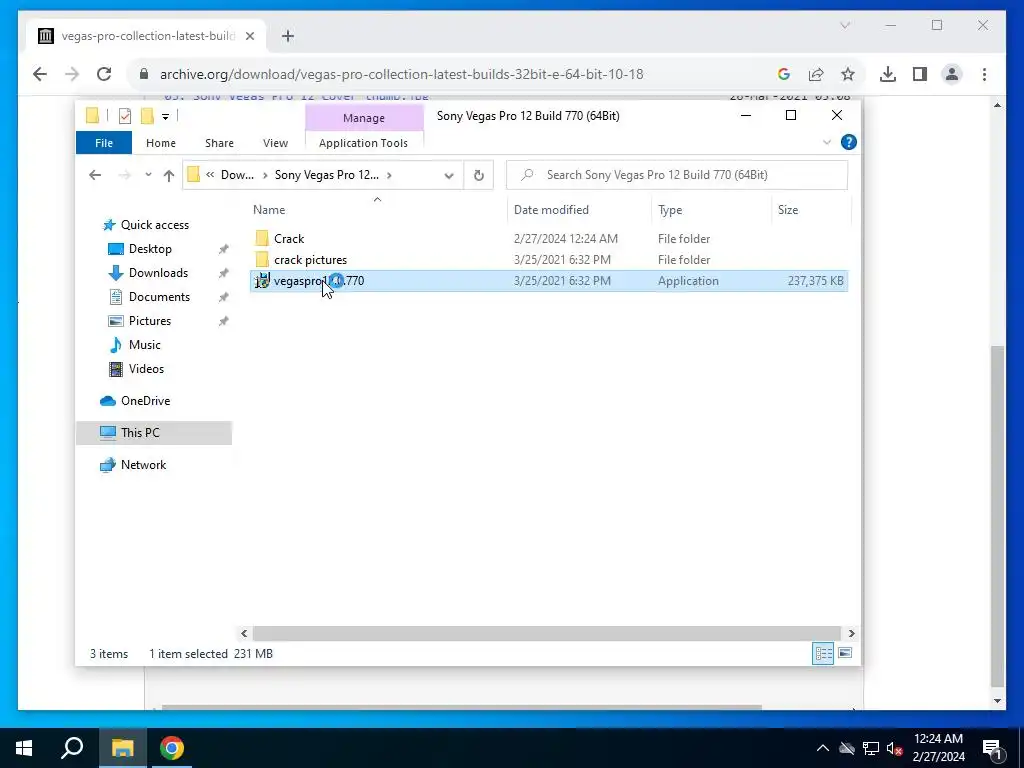1024x768 pixels.
Task: Open Chrome three-dot menu
Action: tap(984, 74)
